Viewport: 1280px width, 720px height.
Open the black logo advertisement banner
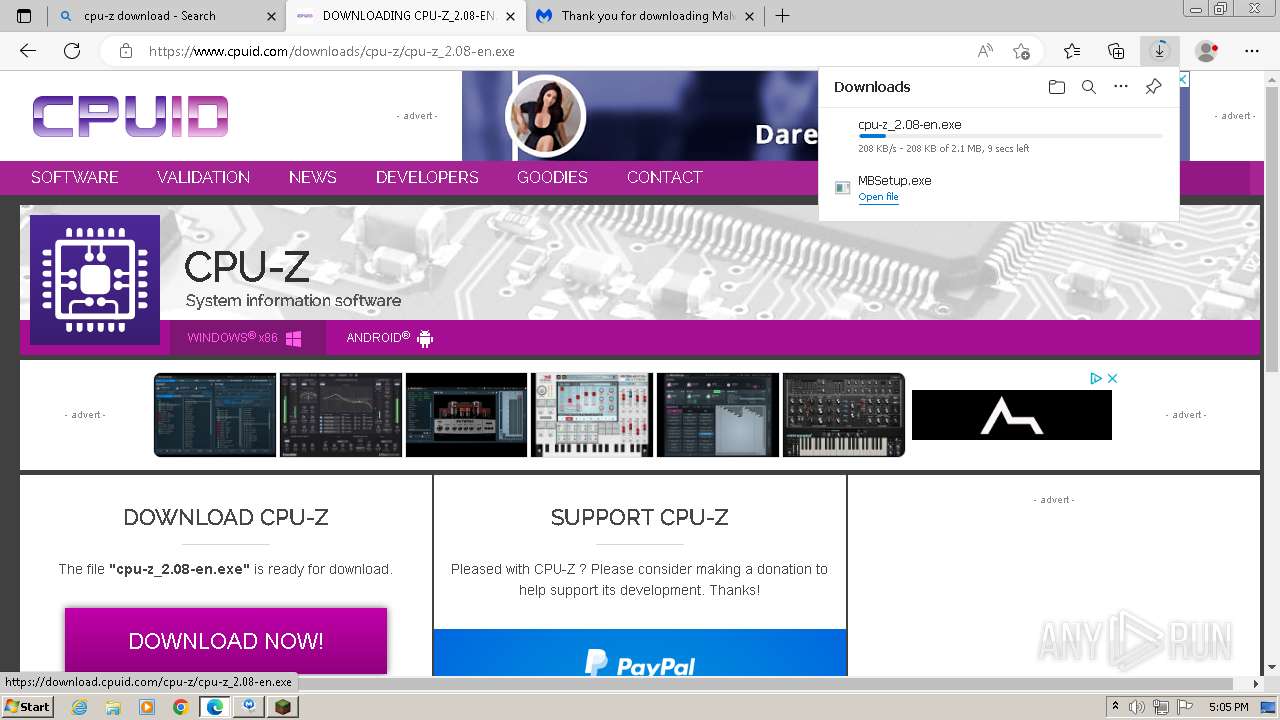(x=1012, y=414)
